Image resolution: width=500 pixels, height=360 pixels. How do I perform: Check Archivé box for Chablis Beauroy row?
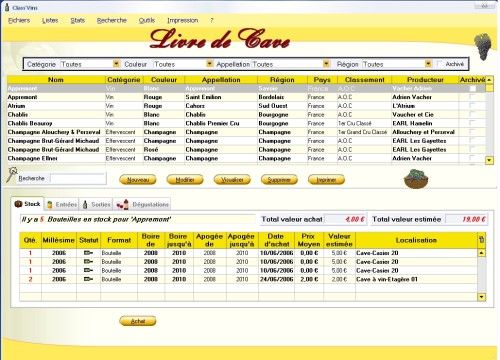472,123
